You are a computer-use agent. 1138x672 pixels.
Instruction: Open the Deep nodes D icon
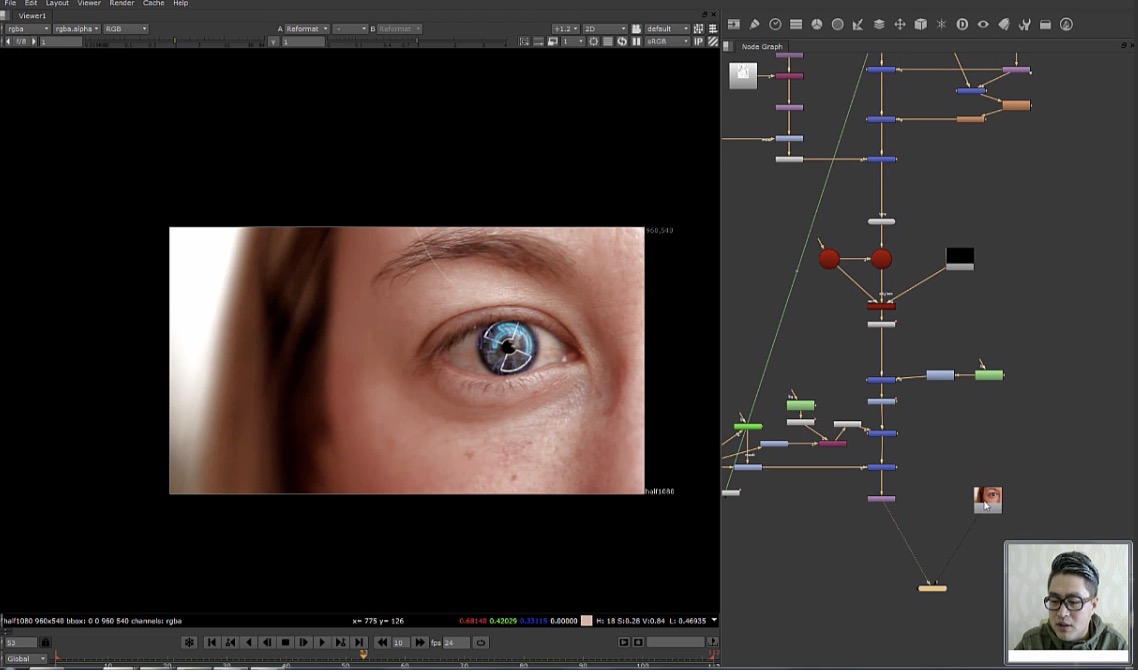coord(962,24)
